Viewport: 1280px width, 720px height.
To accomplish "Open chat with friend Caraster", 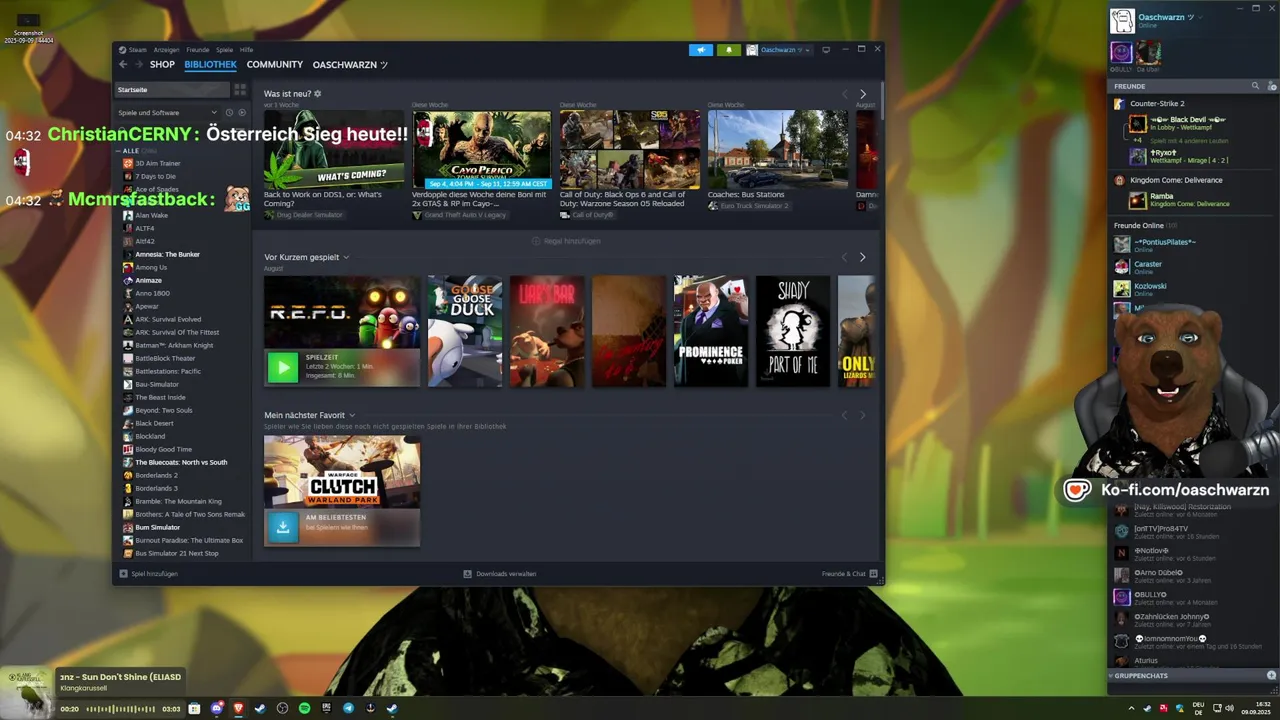I will coord(1190,267).
